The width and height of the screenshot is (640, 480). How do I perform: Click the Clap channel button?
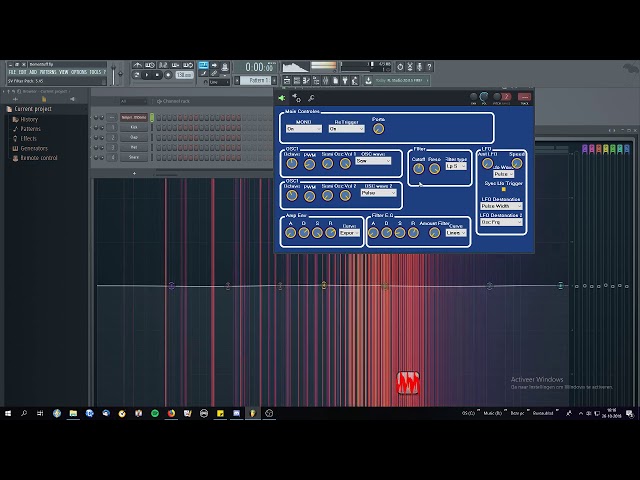[134, 138]
